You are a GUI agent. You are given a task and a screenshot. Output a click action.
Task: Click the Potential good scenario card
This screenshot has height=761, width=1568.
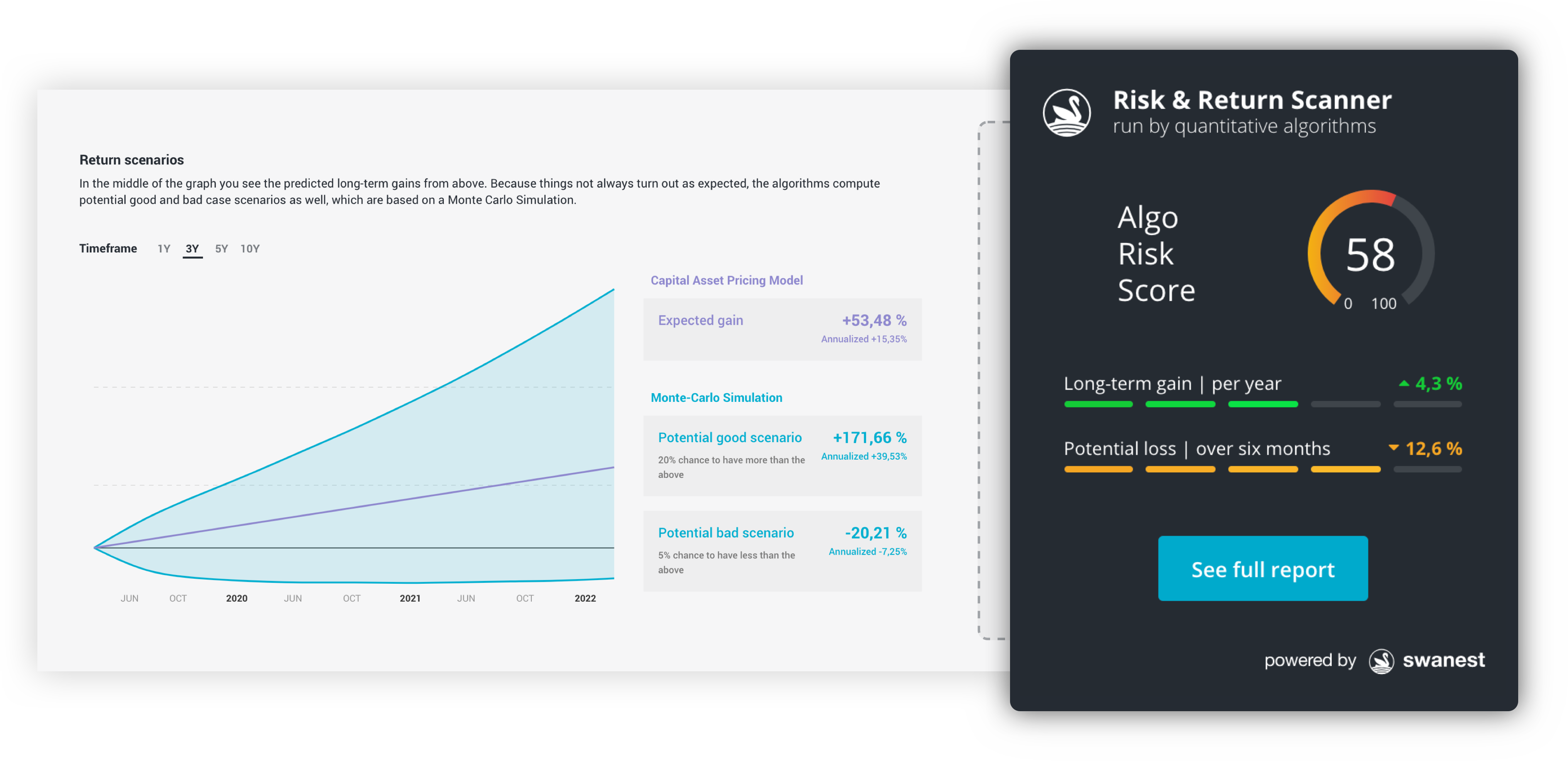tap(782, 455)
